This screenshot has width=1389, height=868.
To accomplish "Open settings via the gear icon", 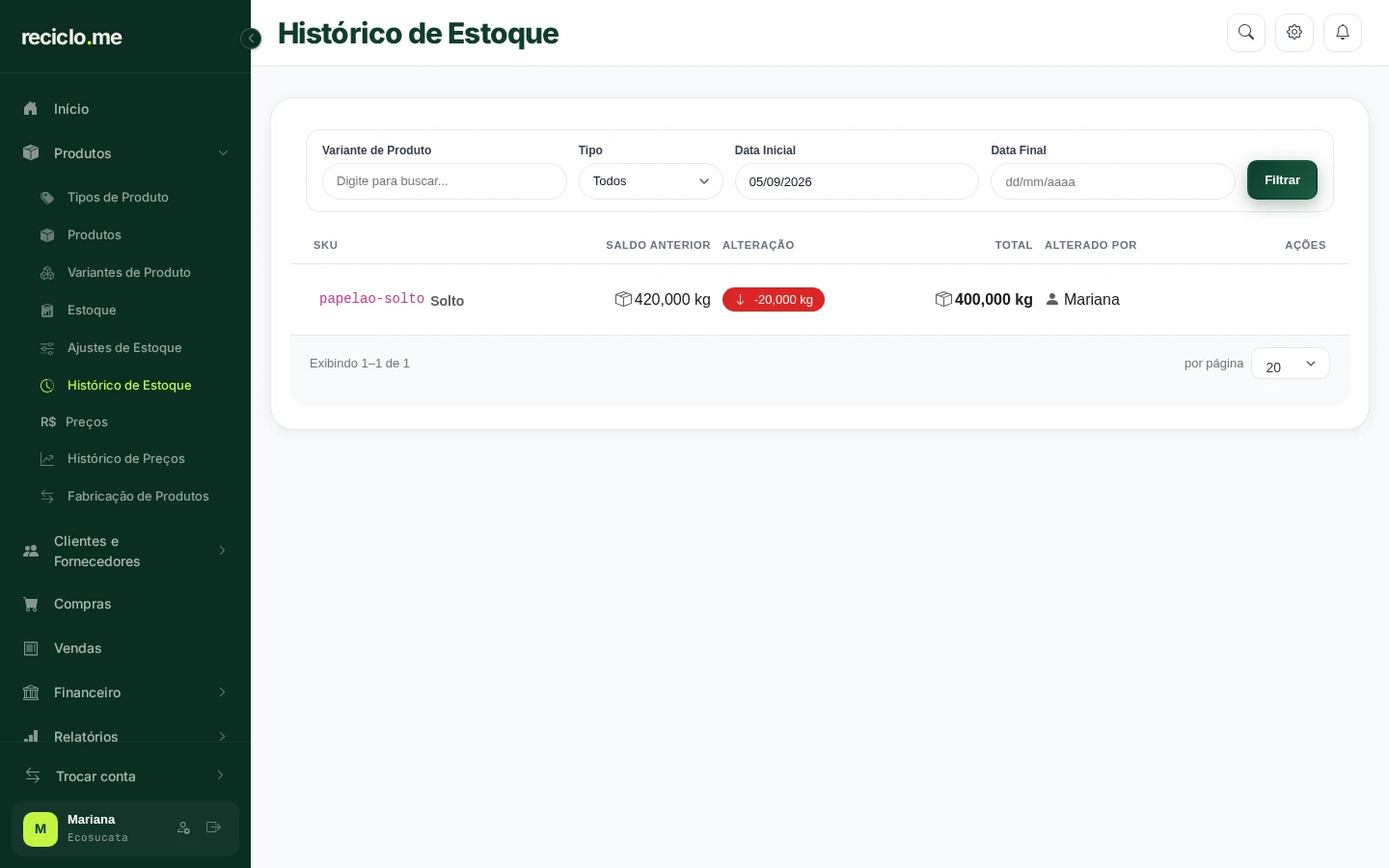I will click(1294, 33).
